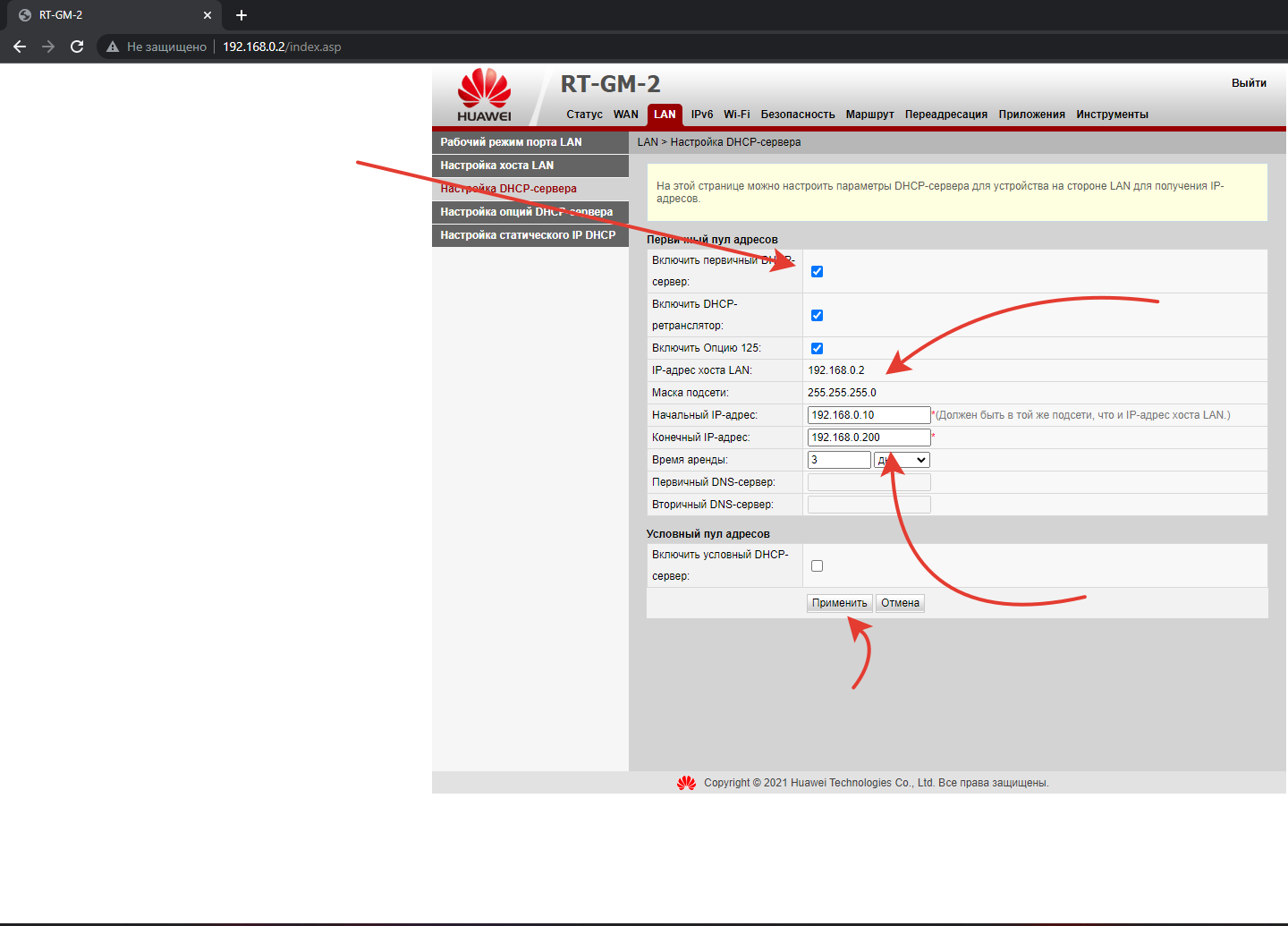Reload the page with refresh icon
Image resolution: width=1288 pixels, height=926 pixels.
coord(77,47)
